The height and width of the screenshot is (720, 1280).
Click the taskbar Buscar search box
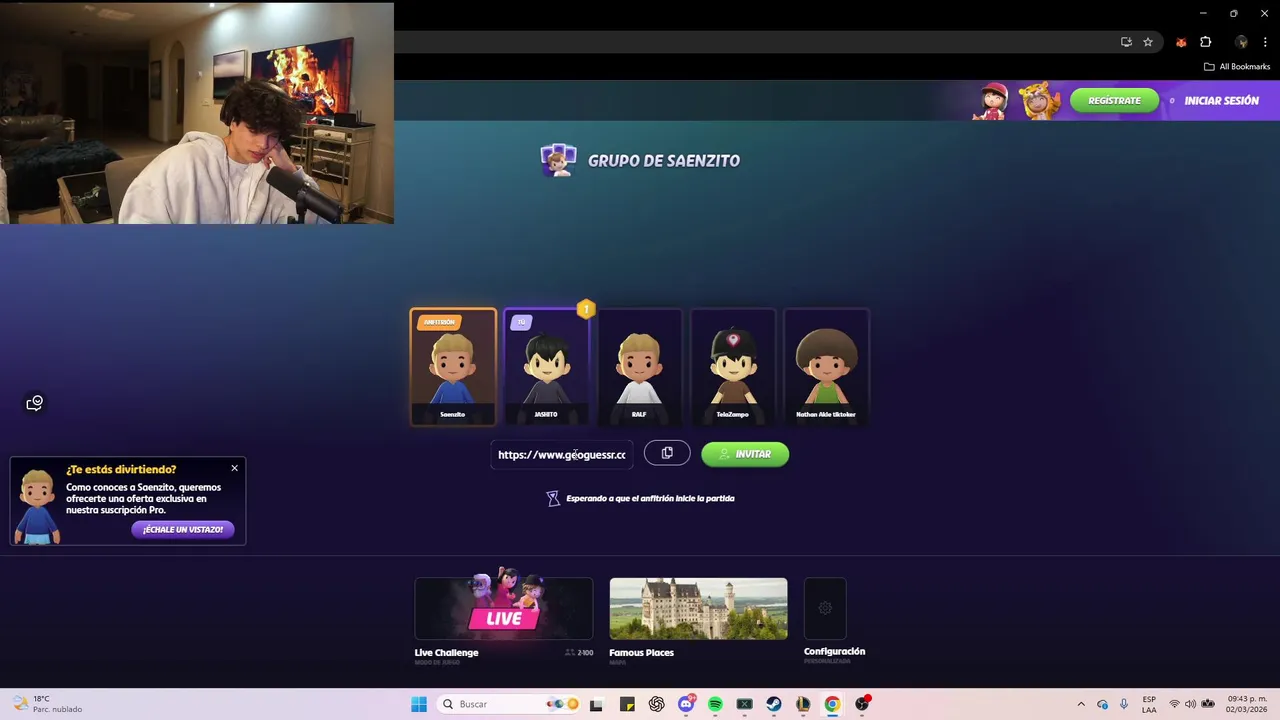click(510, 704)
